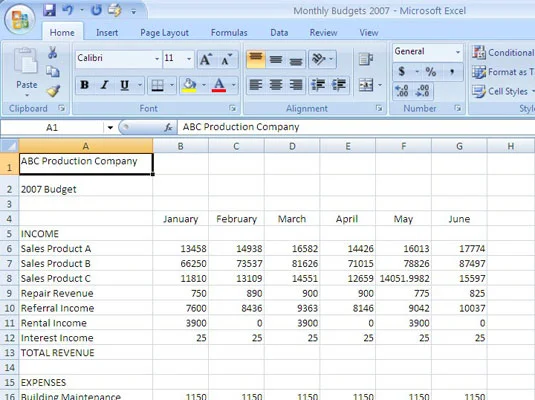Open the Page Layout tab

164,33
